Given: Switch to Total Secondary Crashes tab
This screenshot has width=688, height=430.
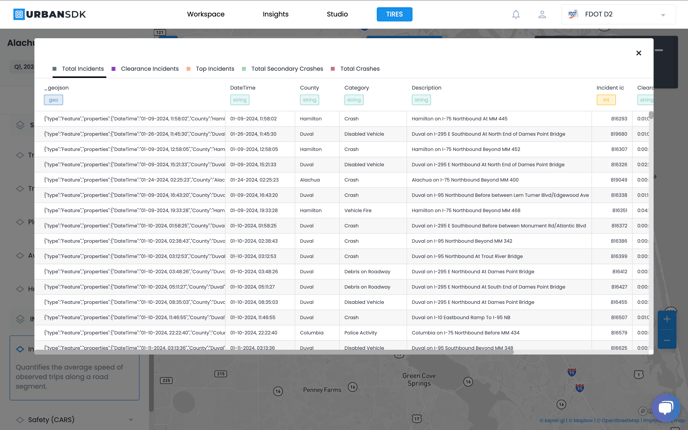Looking at the screenshot, I should pyautogui.click(x=283, y=69).
